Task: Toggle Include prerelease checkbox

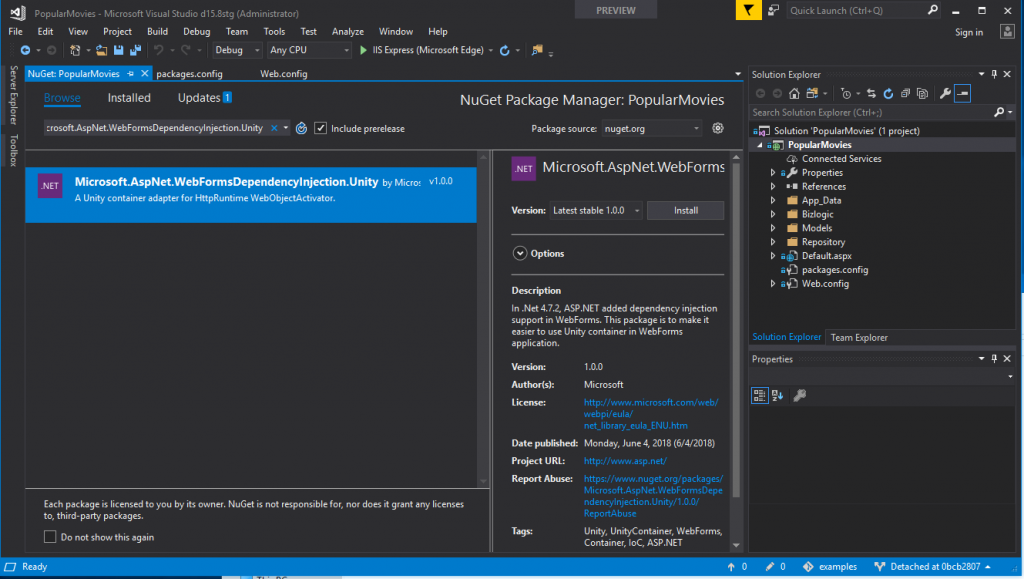Action: click(x=320, y=129)
